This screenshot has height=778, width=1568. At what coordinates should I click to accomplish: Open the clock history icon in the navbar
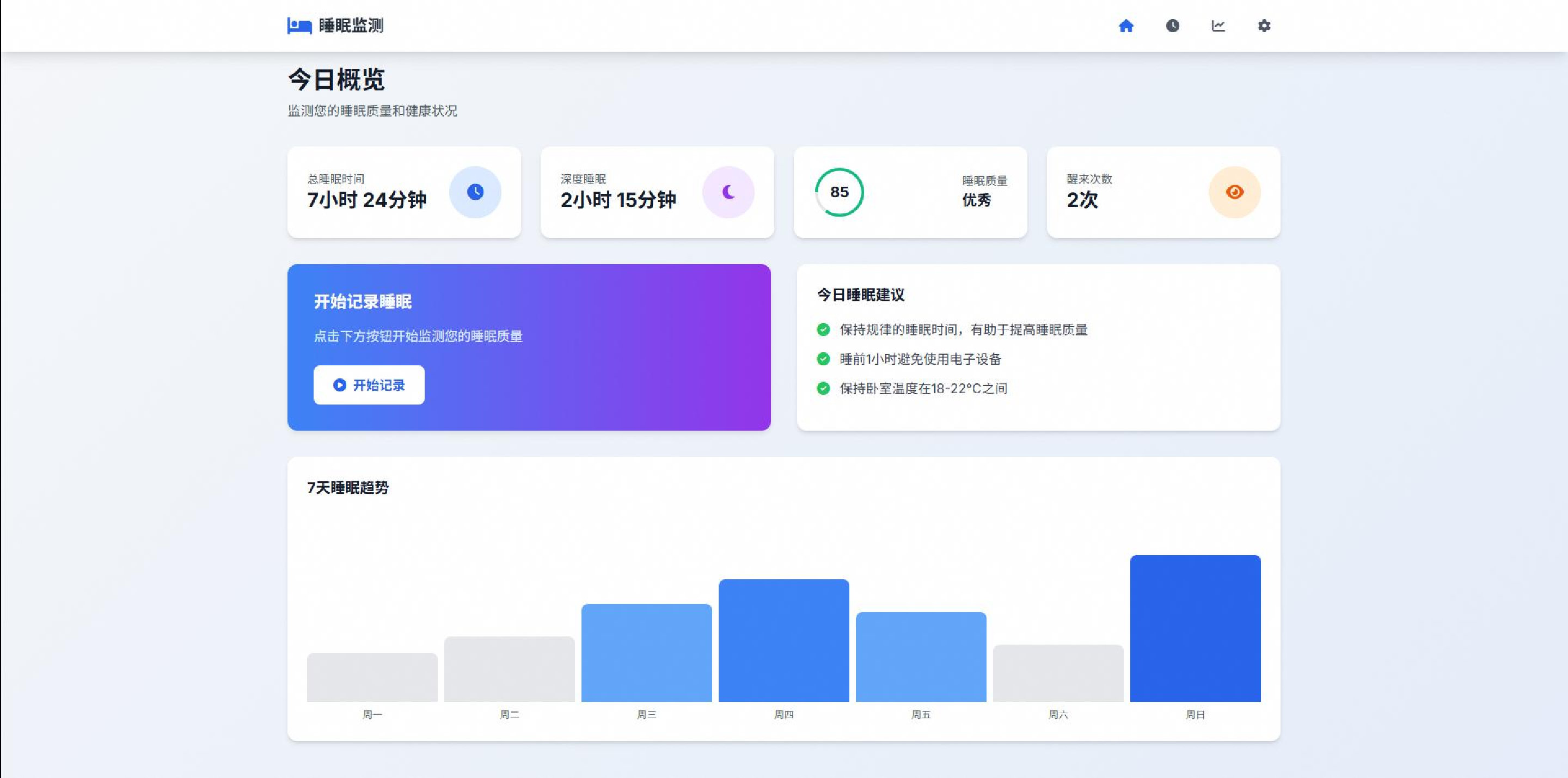pos(1172,26)
